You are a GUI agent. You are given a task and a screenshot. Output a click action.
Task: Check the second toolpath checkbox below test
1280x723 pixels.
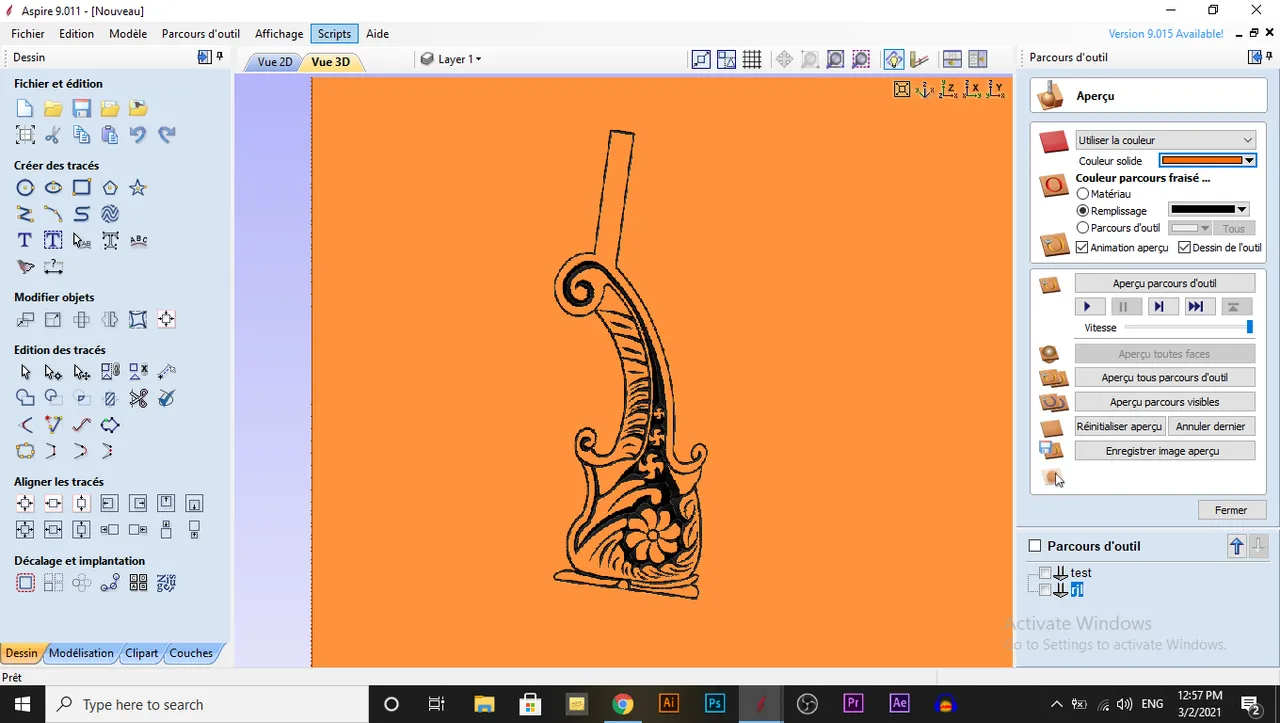[1045, 590]
